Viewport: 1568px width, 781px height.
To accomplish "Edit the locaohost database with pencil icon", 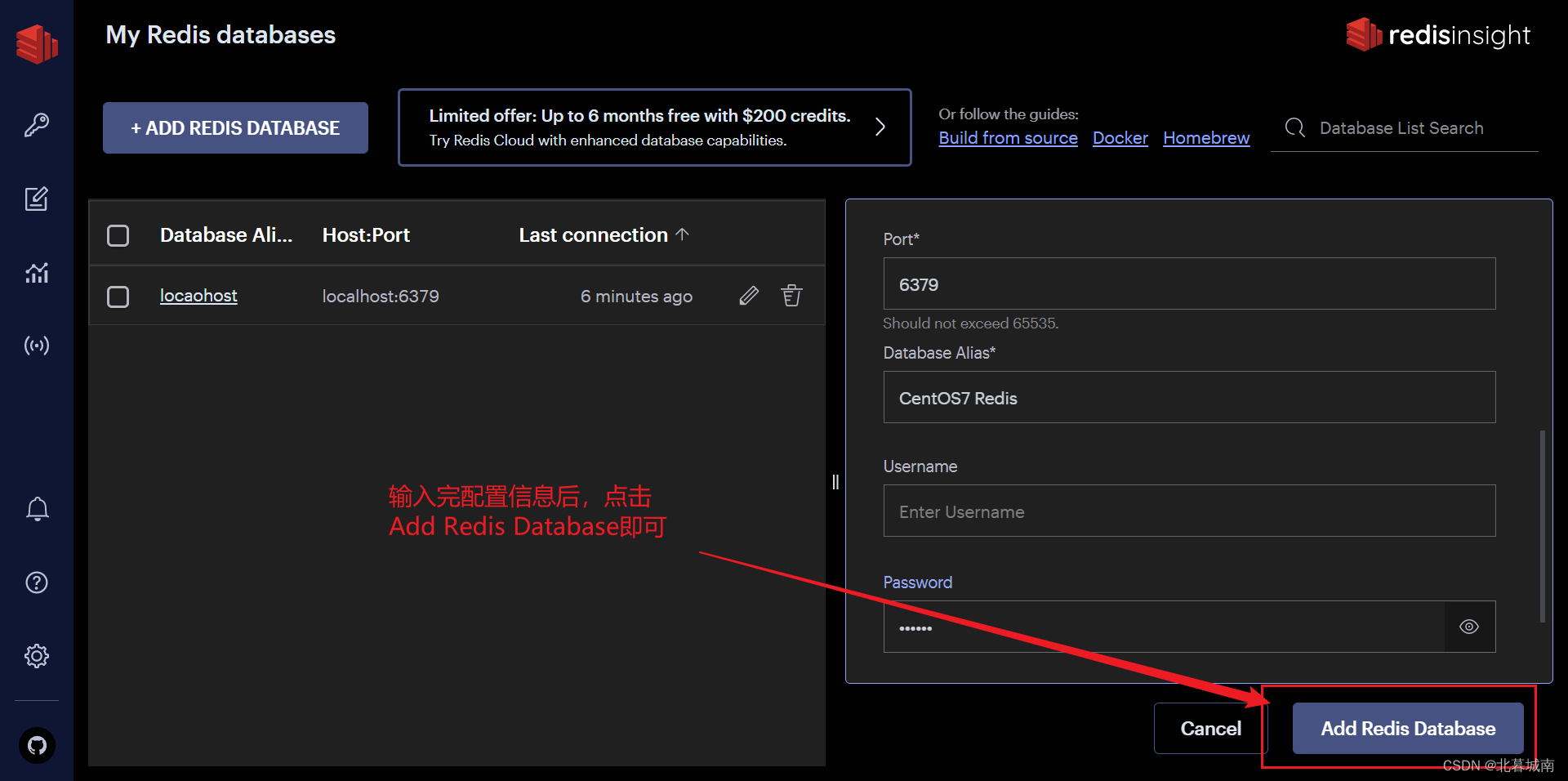I will click(749, 296).
